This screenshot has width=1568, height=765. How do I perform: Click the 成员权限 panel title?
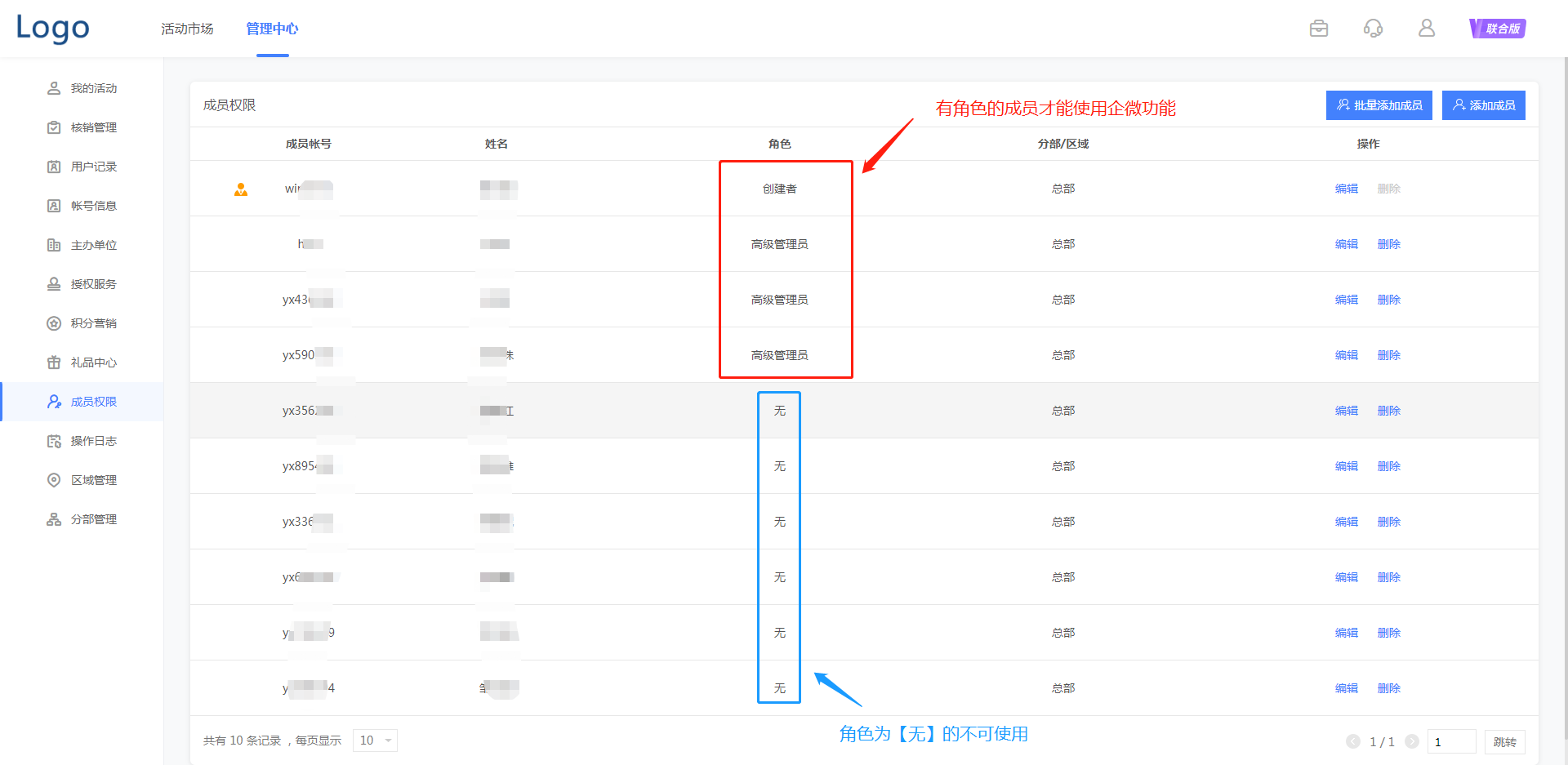(x=229, y=105)
